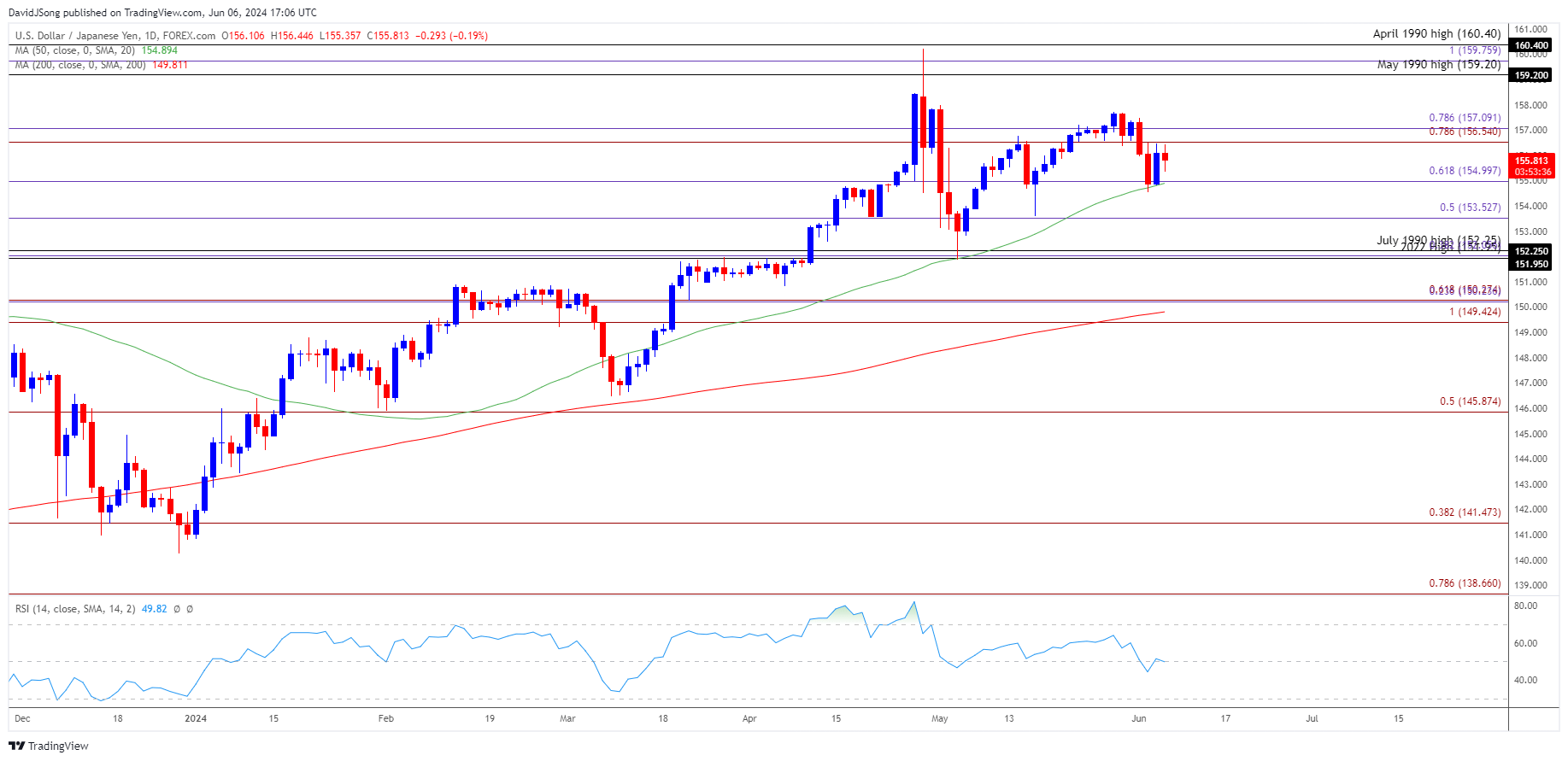1568x761 pixels.
Task: Click the red current price tag 155.813
Action: pos(1532,161)
